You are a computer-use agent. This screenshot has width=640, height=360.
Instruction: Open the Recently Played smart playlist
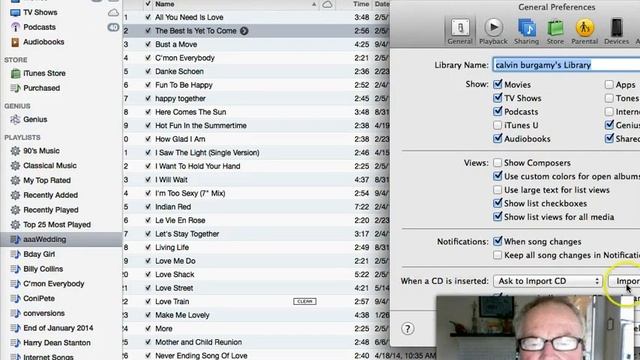click(x=51, y=210)
